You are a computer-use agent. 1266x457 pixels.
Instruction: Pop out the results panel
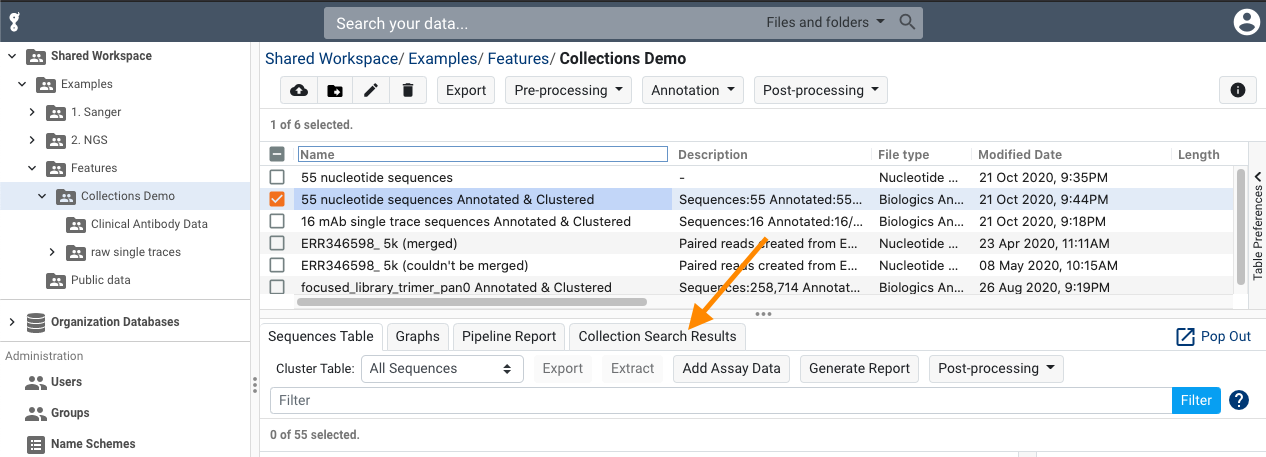(1214, 337)
